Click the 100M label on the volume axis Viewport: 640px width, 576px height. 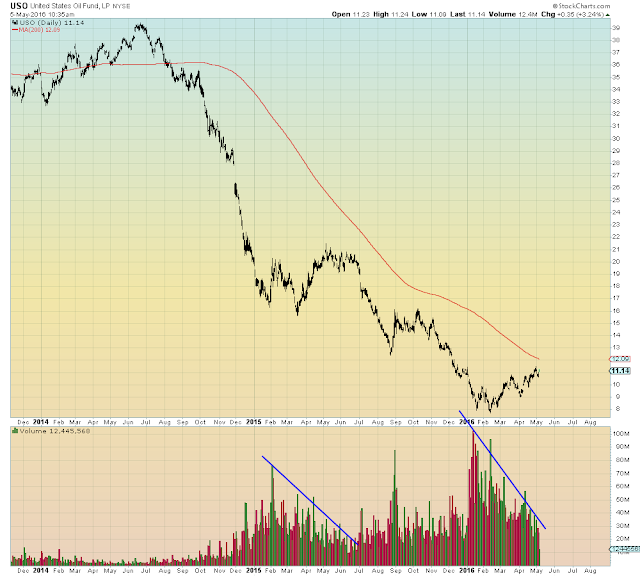tap(621, 434)
